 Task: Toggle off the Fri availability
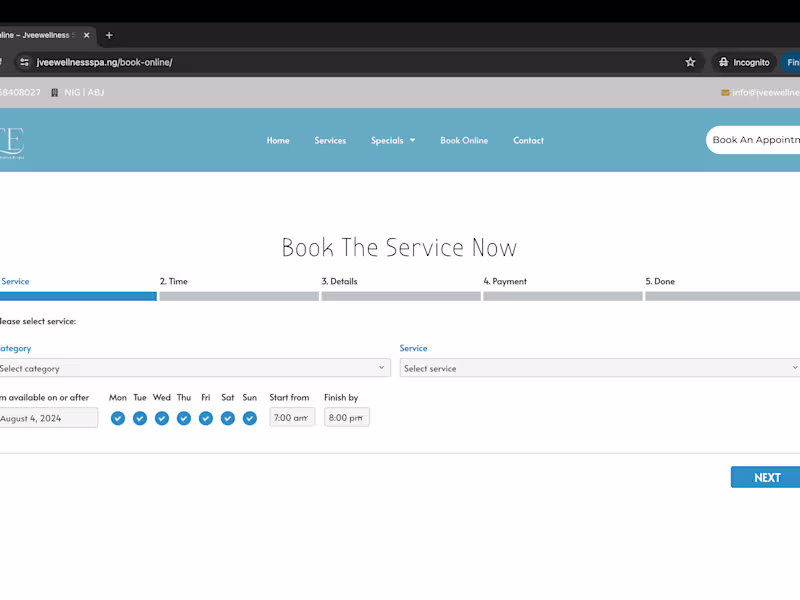pyautogui.click(x=206, y=418)
